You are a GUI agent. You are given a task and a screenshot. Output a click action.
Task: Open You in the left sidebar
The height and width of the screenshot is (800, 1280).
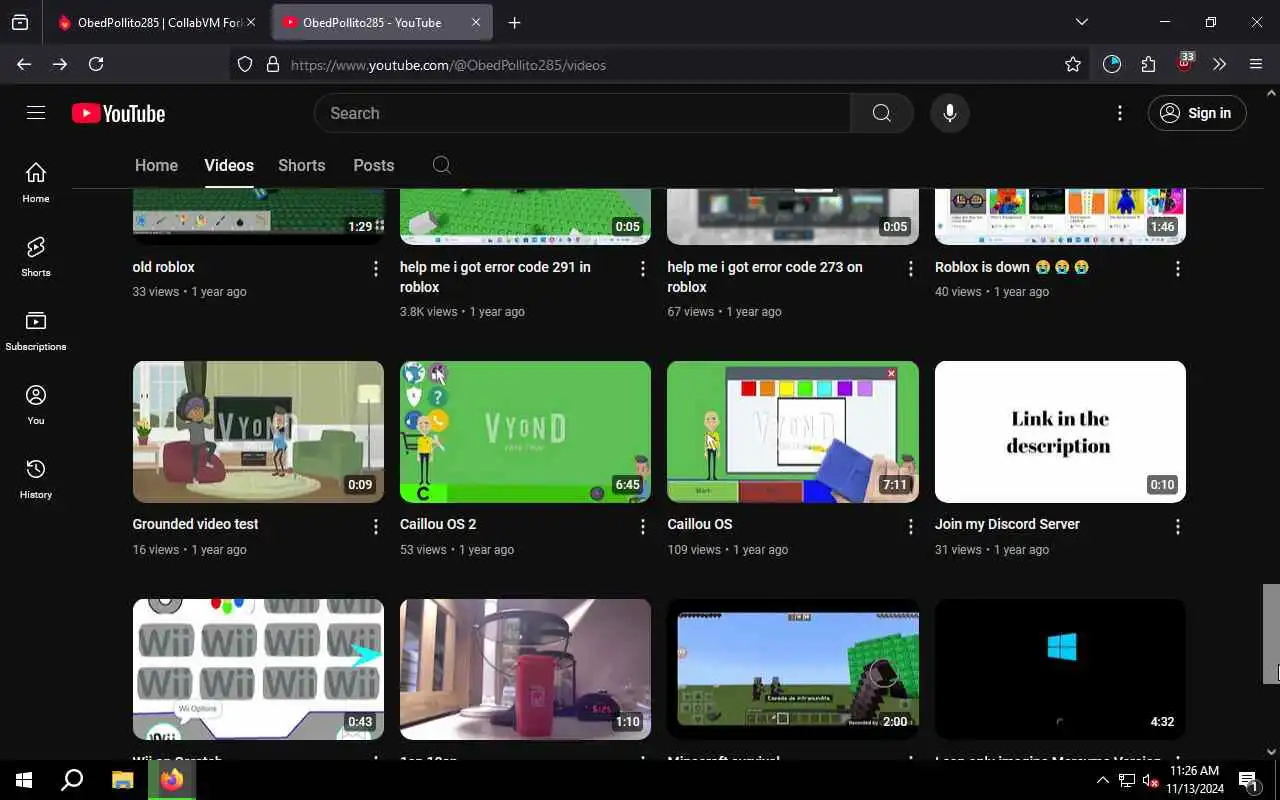tap(36, 404)
